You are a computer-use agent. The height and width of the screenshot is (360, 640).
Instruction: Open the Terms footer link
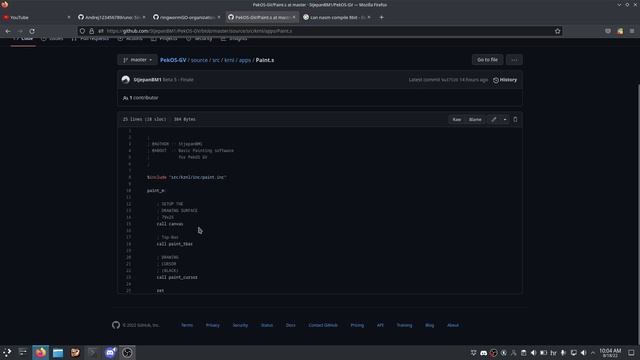click(x=187, y=325)
